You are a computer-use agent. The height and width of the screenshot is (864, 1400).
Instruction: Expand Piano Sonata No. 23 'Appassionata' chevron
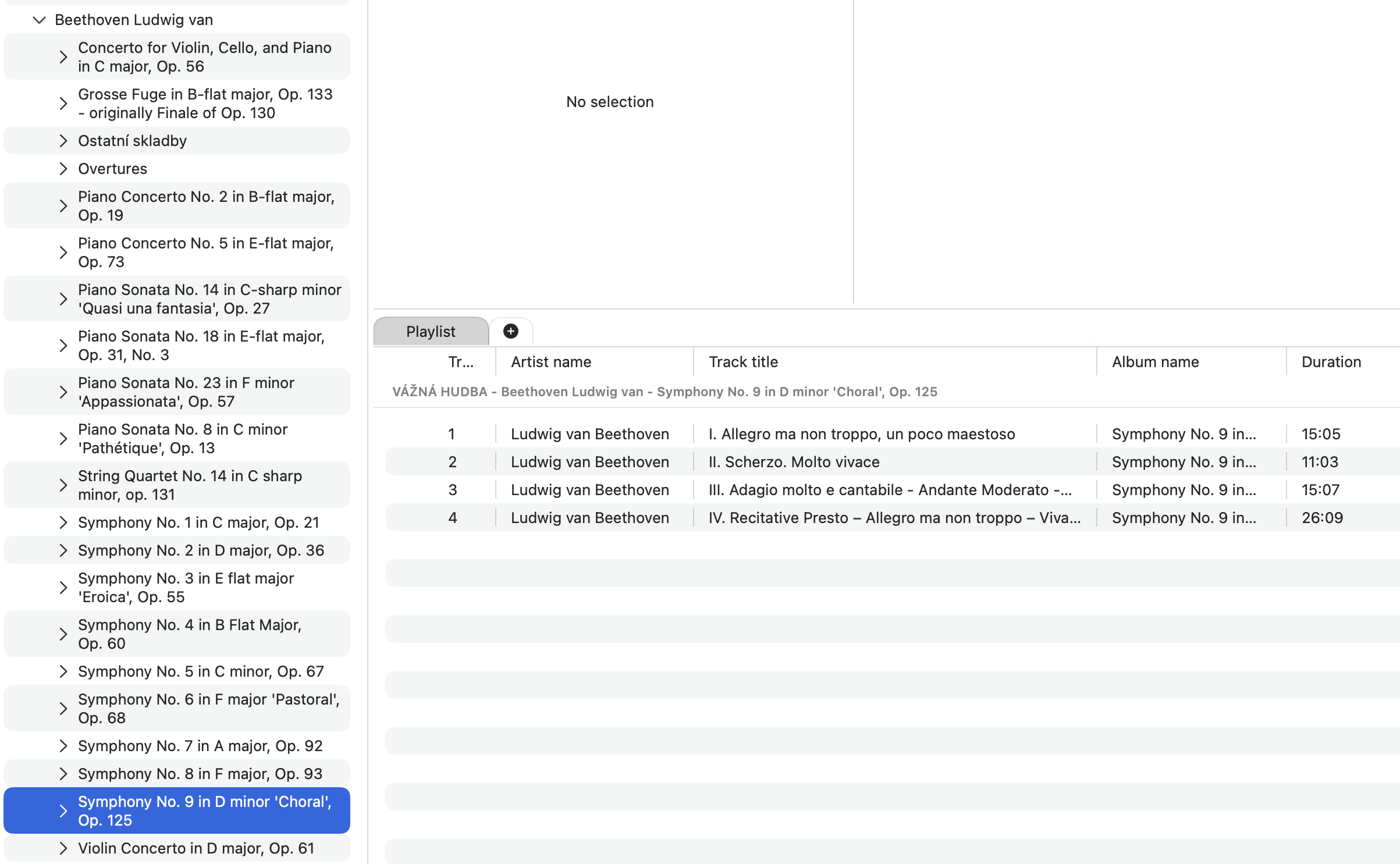point(63,392)
